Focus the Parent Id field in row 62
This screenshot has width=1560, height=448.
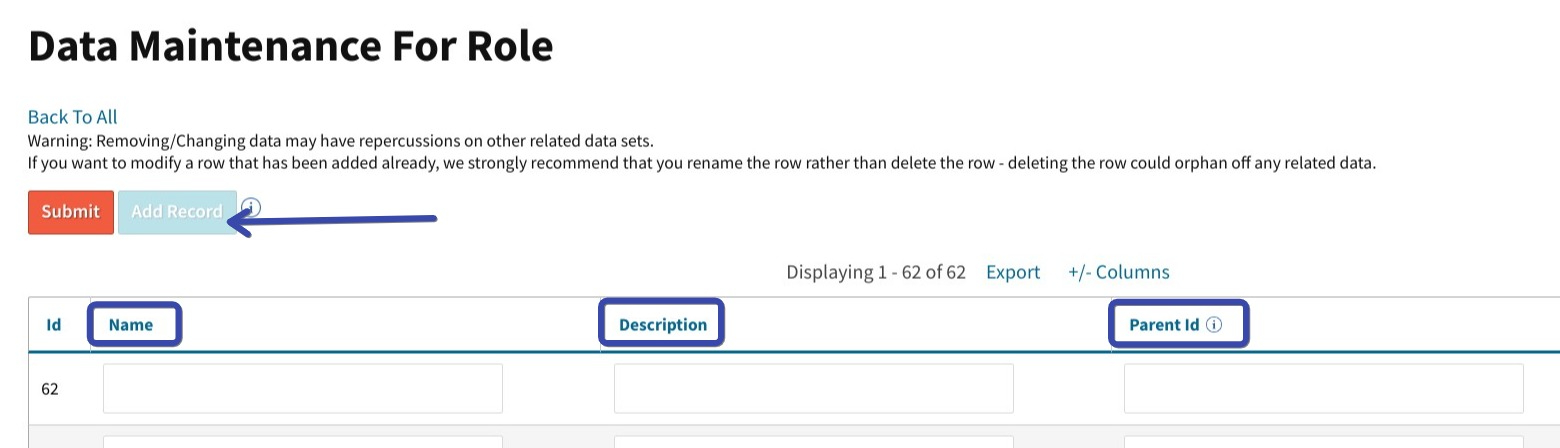coord(1324,389)
